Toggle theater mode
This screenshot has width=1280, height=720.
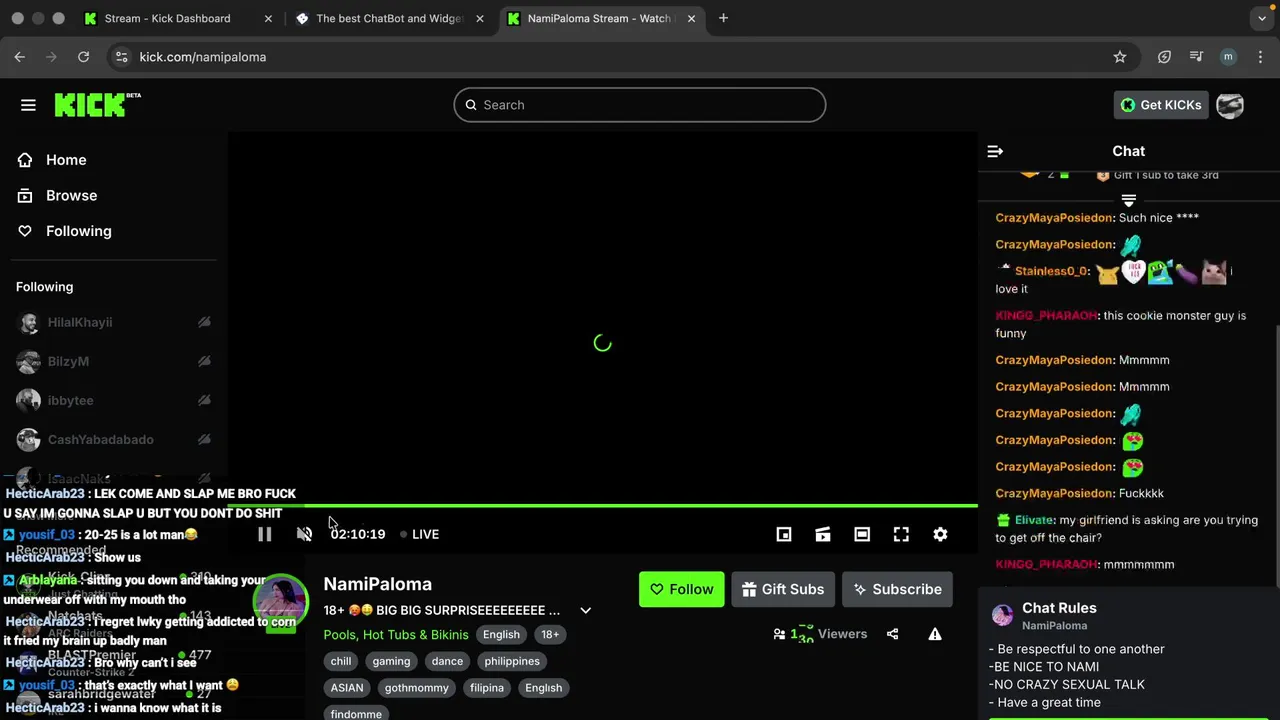point(862,535)
